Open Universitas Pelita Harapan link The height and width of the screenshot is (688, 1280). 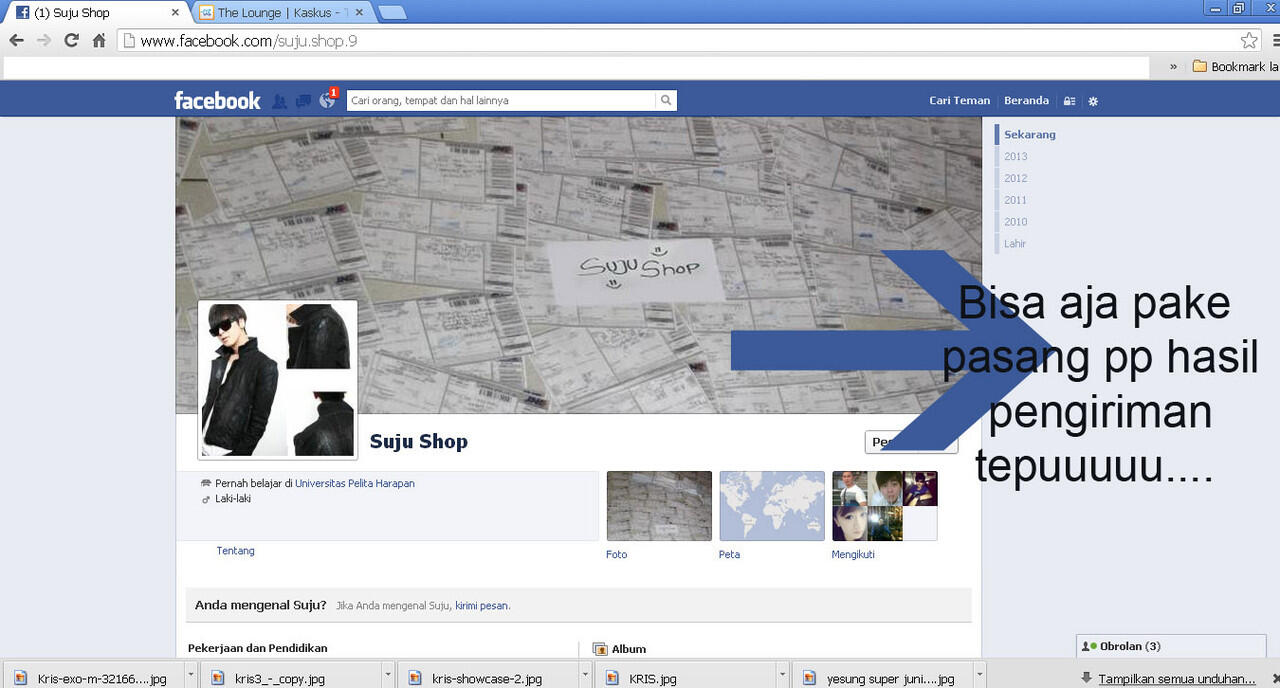[355, 483]
